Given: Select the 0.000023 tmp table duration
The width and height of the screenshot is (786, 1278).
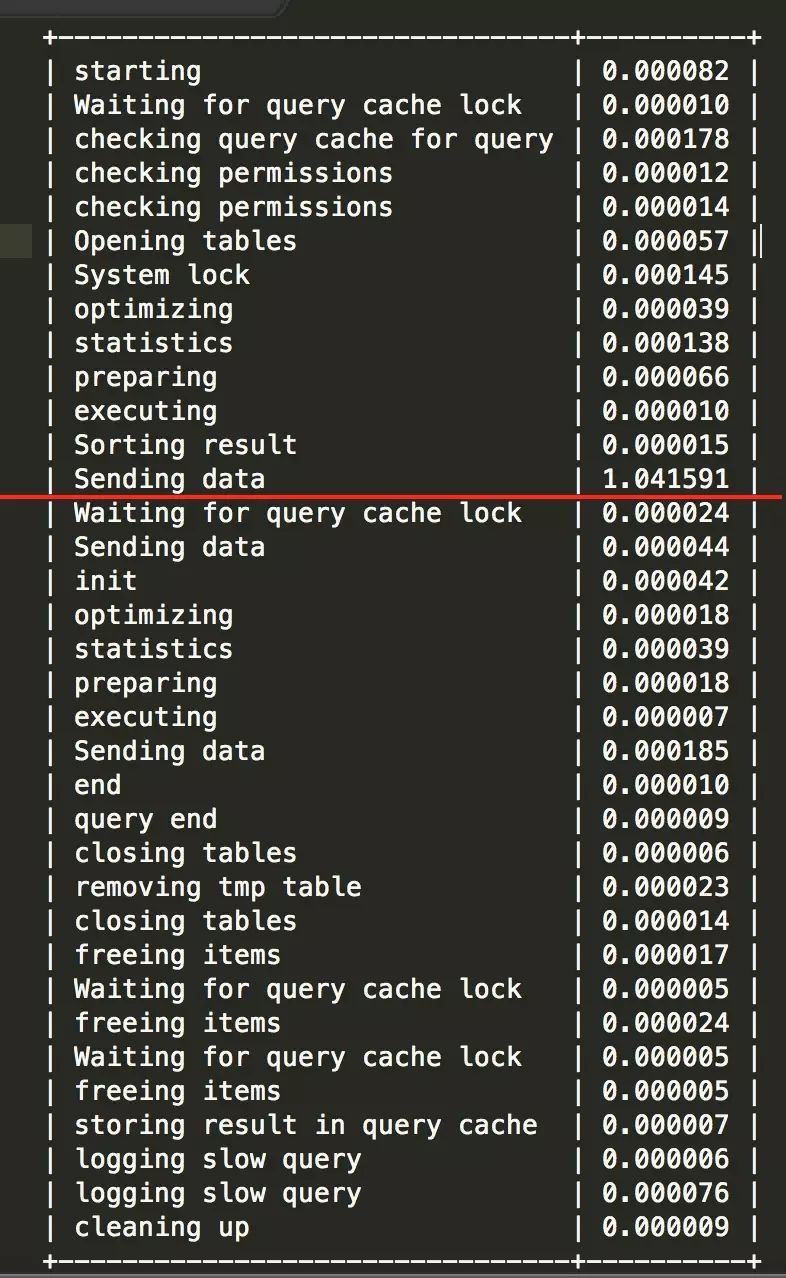Looking at the screenshot, I should point(666,887).
